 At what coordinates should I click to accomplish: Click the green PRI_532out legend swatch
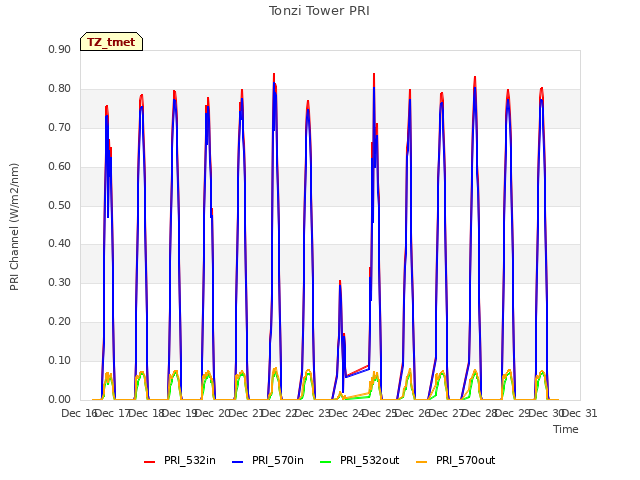tap(325, 462)
